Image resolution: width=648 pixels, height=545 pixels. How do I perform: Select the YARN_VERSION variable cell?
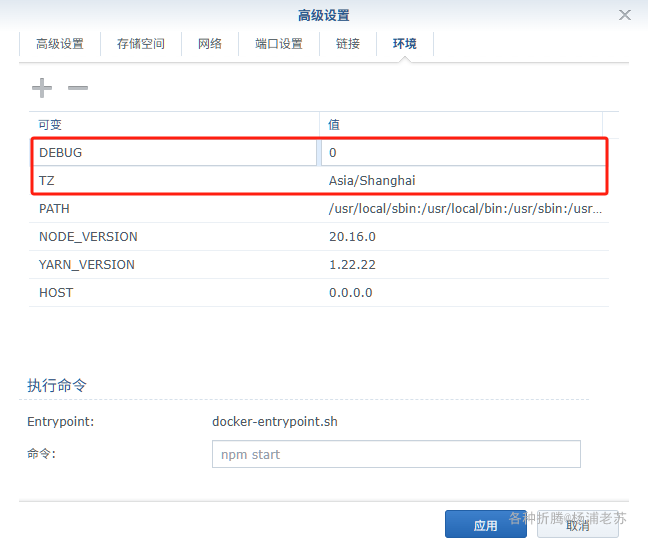pyautogui.click(x=174, y=265)
